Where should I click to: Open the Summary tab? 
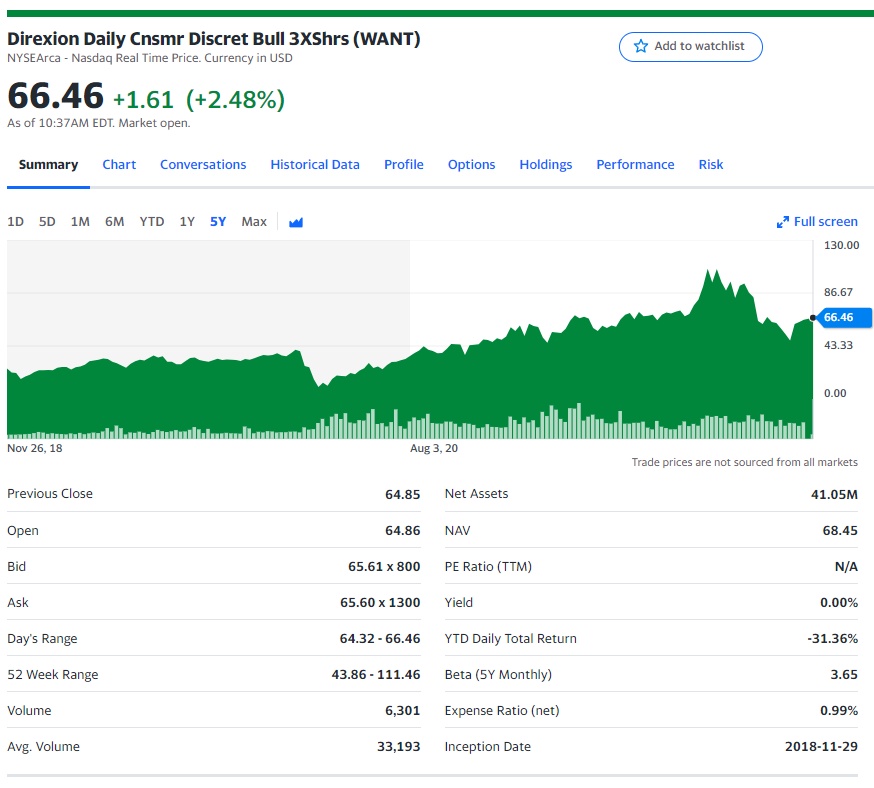(48, 165)
